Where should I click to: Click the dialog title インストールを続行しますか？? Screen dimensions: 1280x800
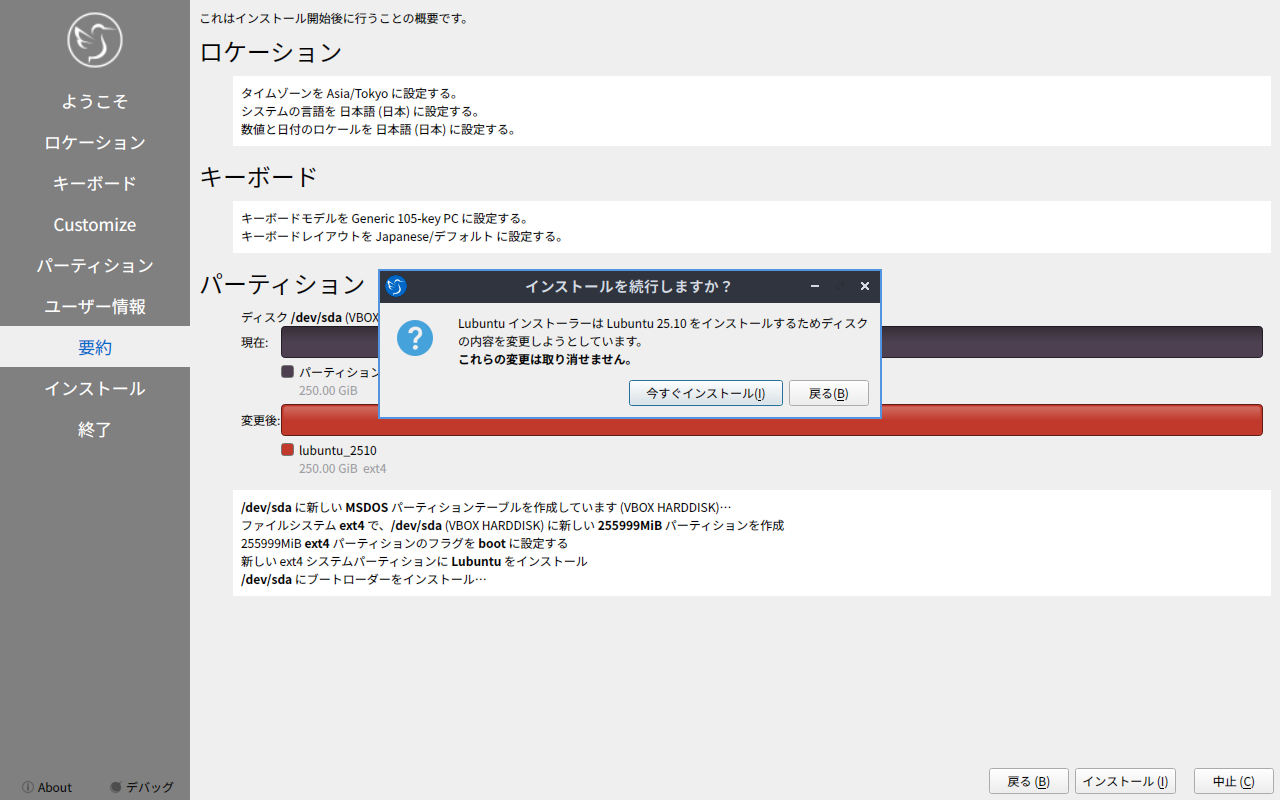629,287
